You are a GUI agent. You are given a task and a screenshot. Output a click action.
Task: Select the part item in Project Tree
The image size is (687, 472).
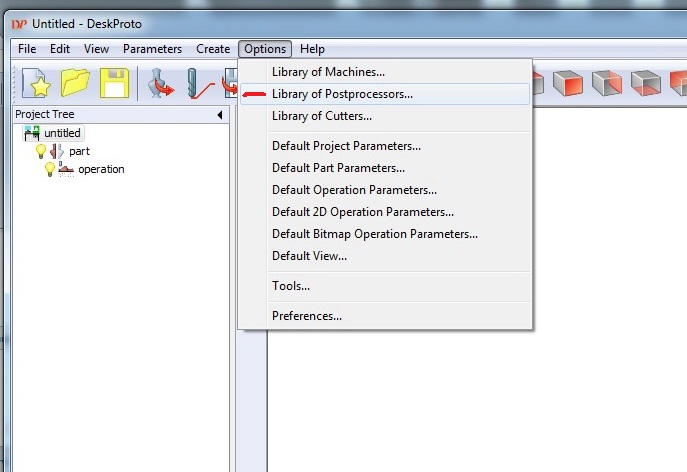tap(79, 151)
